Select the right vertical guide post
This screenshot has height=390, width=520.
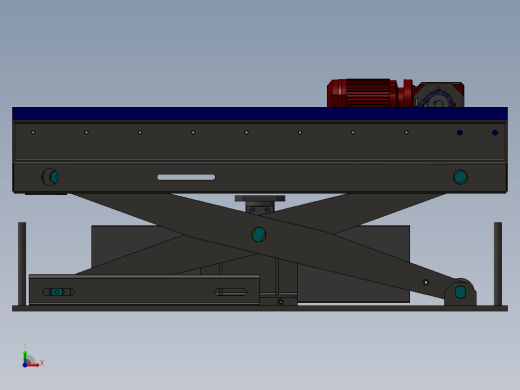point(498,264)
